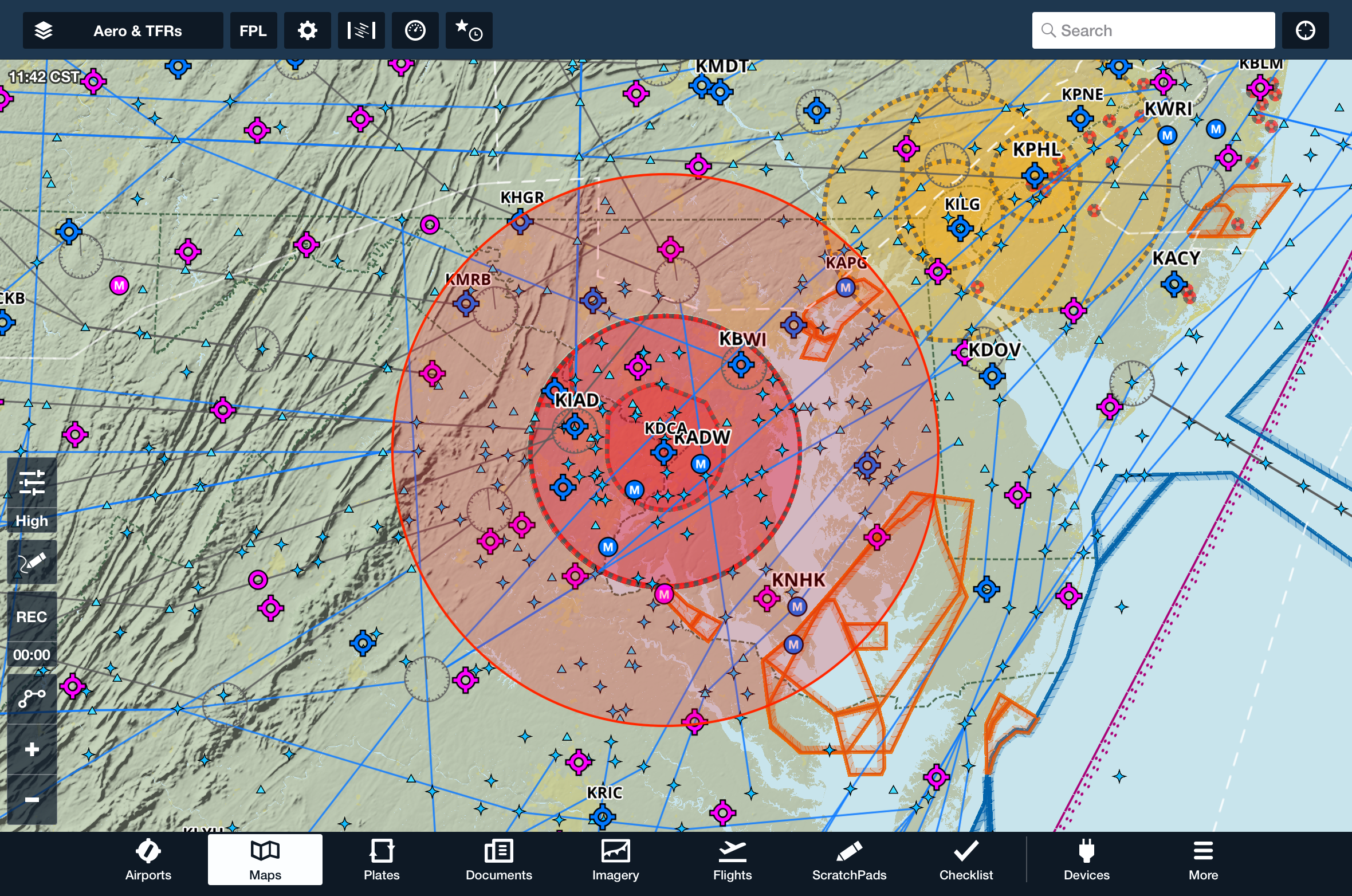Open the instrument panel gauge icon
The height and width of the screenshot is (896, 1352).
pos(415,30)
